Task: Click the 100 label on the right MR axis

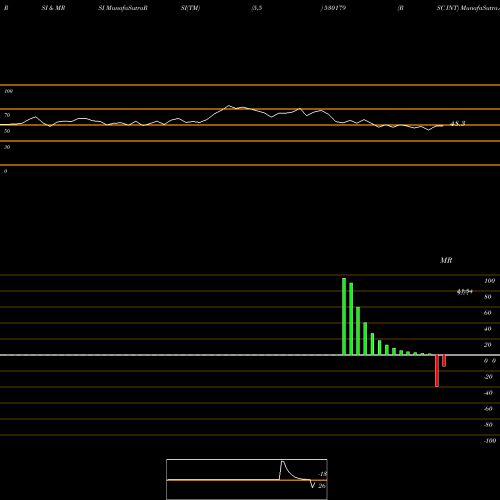Action: (x=489, y=281)
